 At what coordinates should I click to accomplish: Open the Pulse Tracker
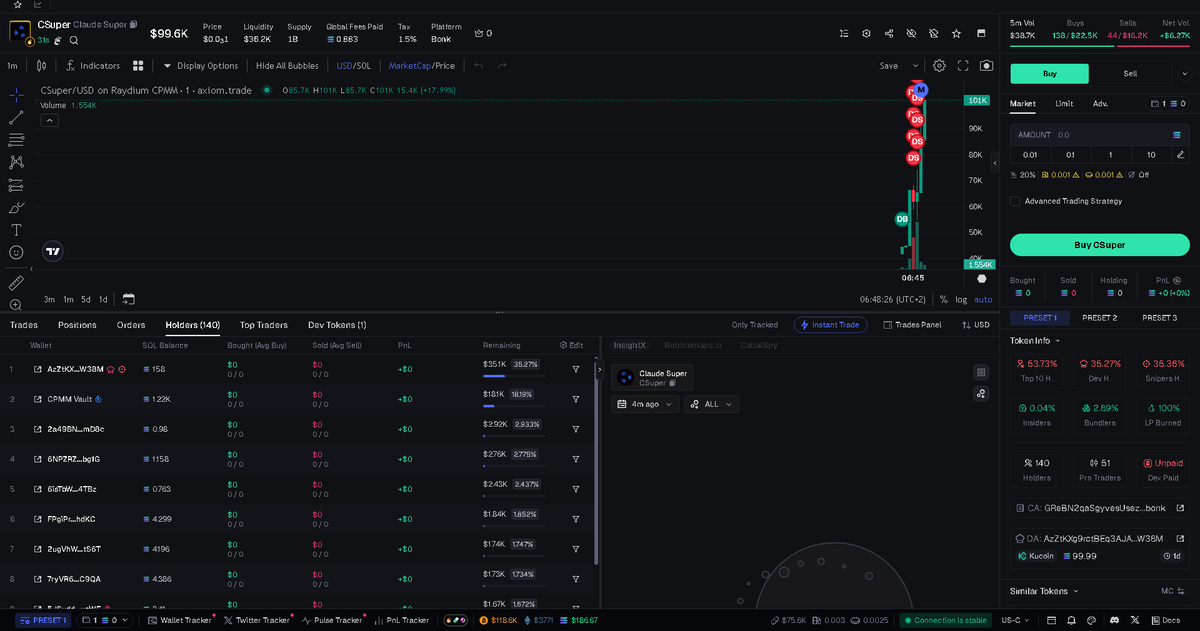coord(331,620)
